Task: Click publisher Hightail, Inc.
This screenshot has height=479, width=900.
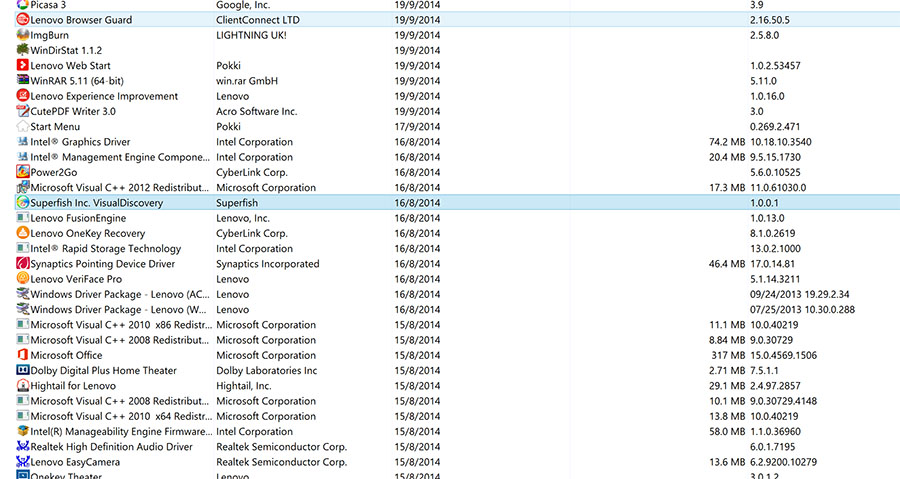Action: 244,385
